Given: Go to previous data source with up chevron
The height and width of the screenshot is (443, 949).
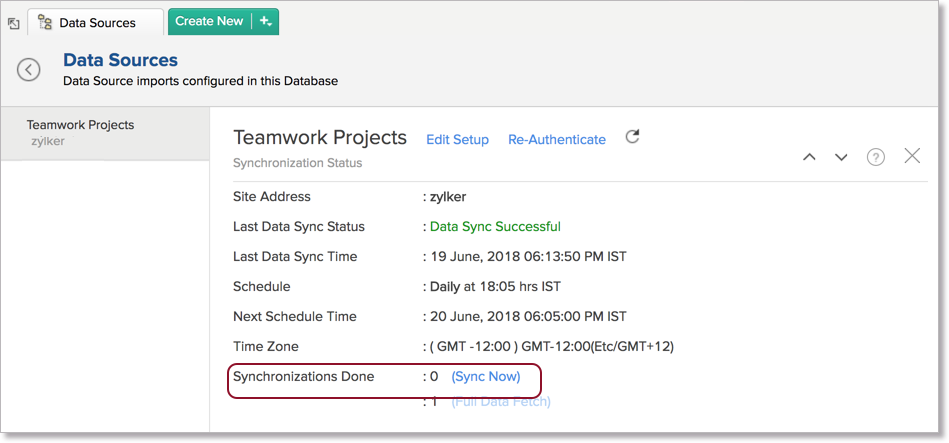Looking at the screenshot, I should [x=809, y=157].
